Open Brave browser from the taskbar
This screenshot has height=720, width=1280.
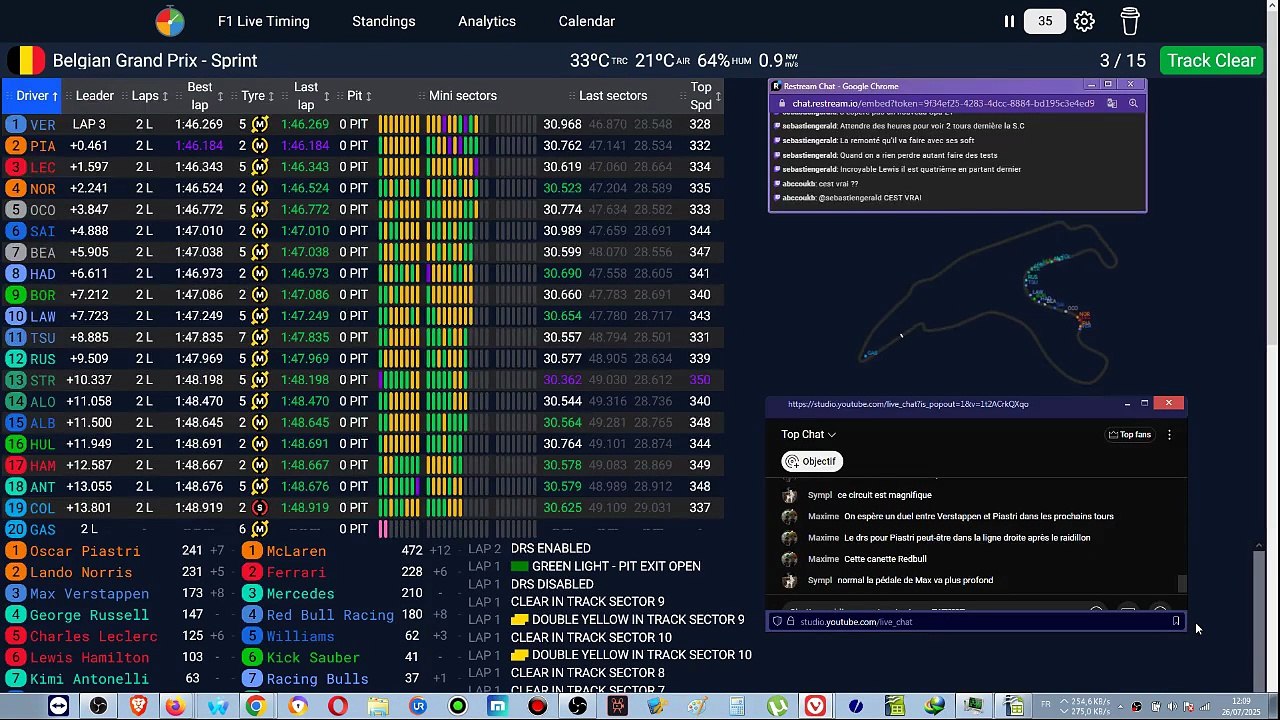click(138, 707)
